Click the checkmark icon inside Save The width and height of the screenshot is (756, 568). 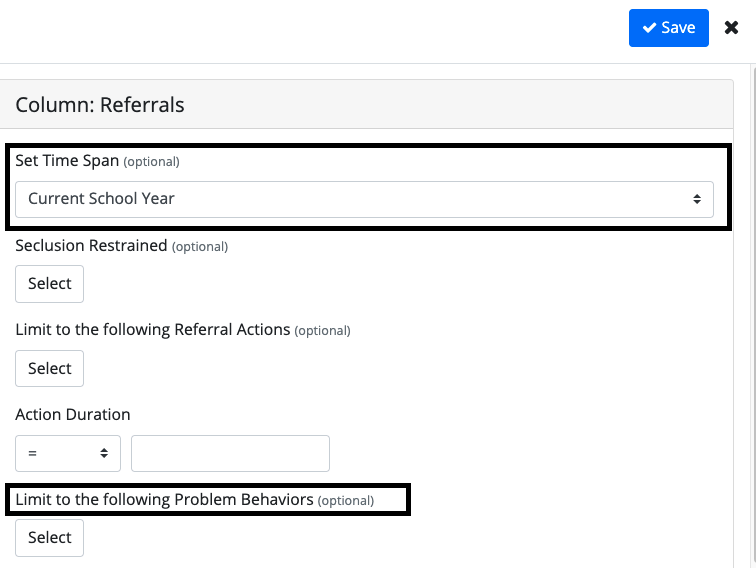pos(649,27)
